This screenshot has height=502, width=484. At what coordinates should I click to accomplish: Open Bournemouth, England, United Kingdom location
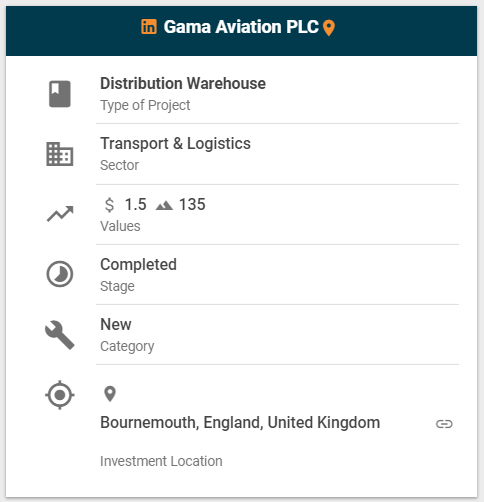[x=240, y=423]
